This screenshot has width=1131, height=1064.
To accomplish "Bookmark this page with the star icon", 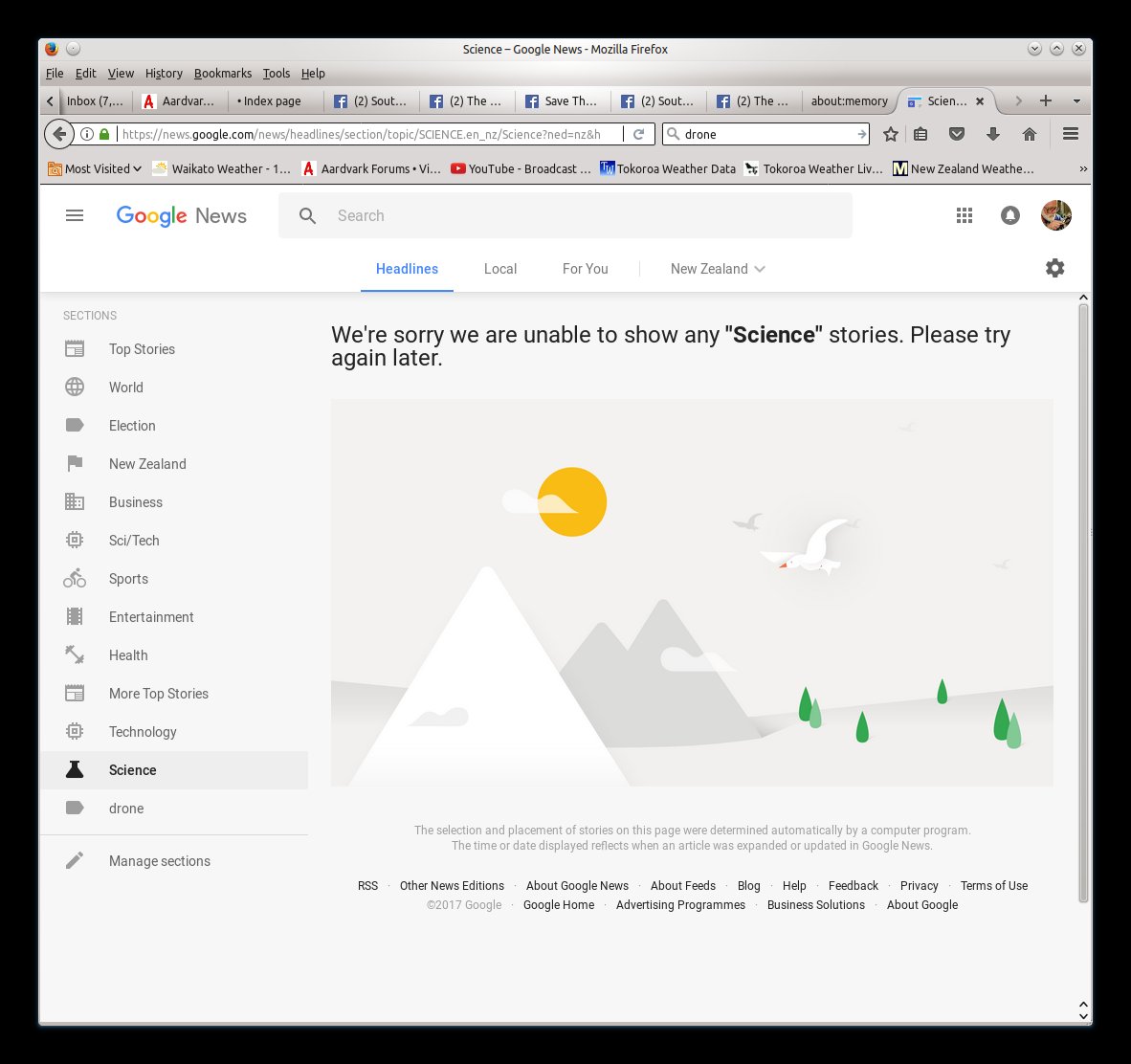I will point(891,134).
